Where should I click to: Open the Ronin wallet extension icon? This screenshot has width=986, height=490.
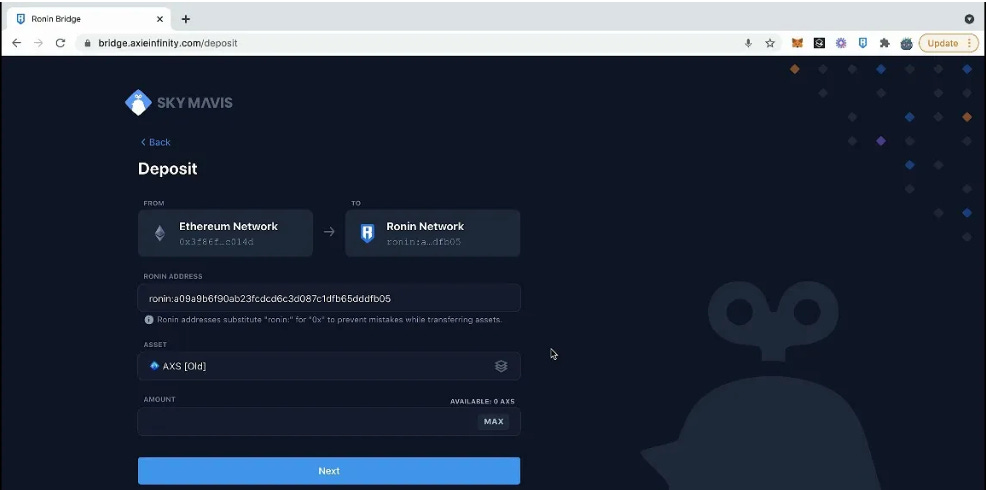[x=863, y=43]
